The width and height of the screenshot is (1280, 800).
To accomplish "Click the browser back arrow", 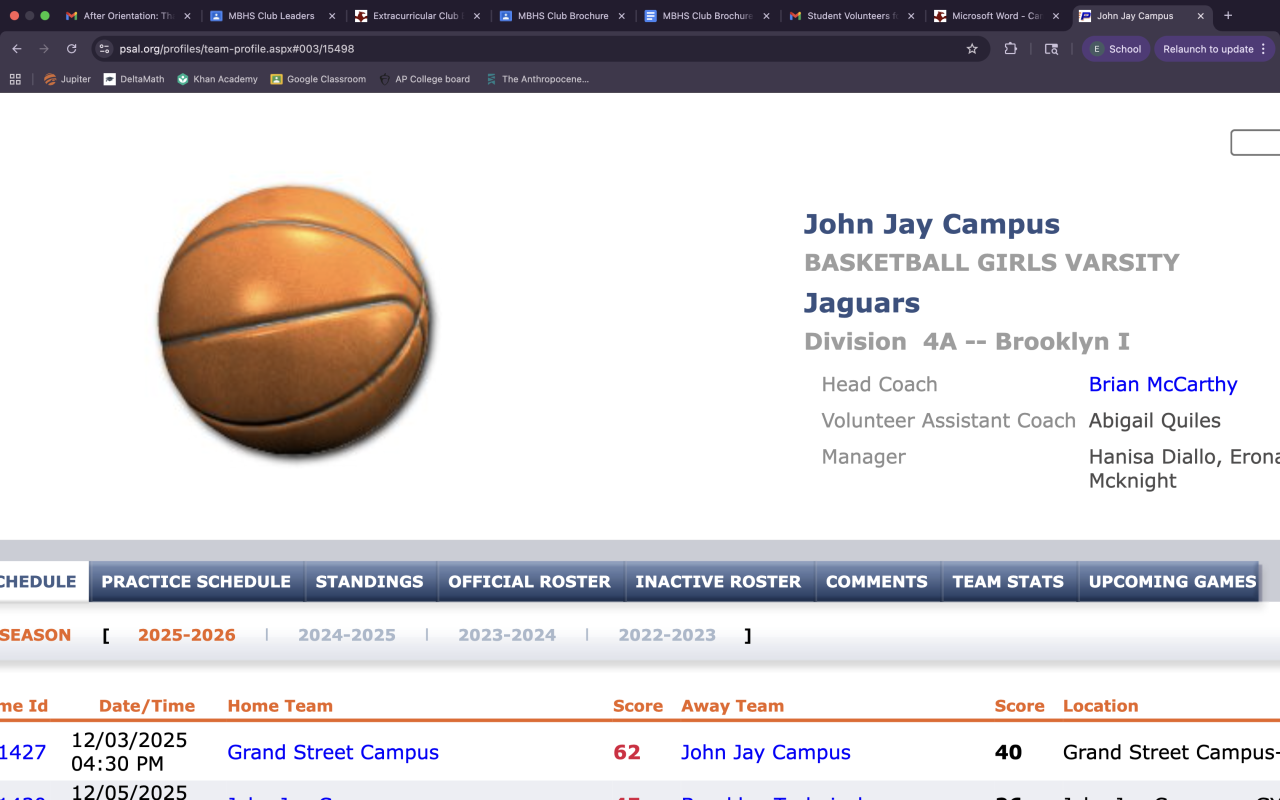I will click(17, 49).
